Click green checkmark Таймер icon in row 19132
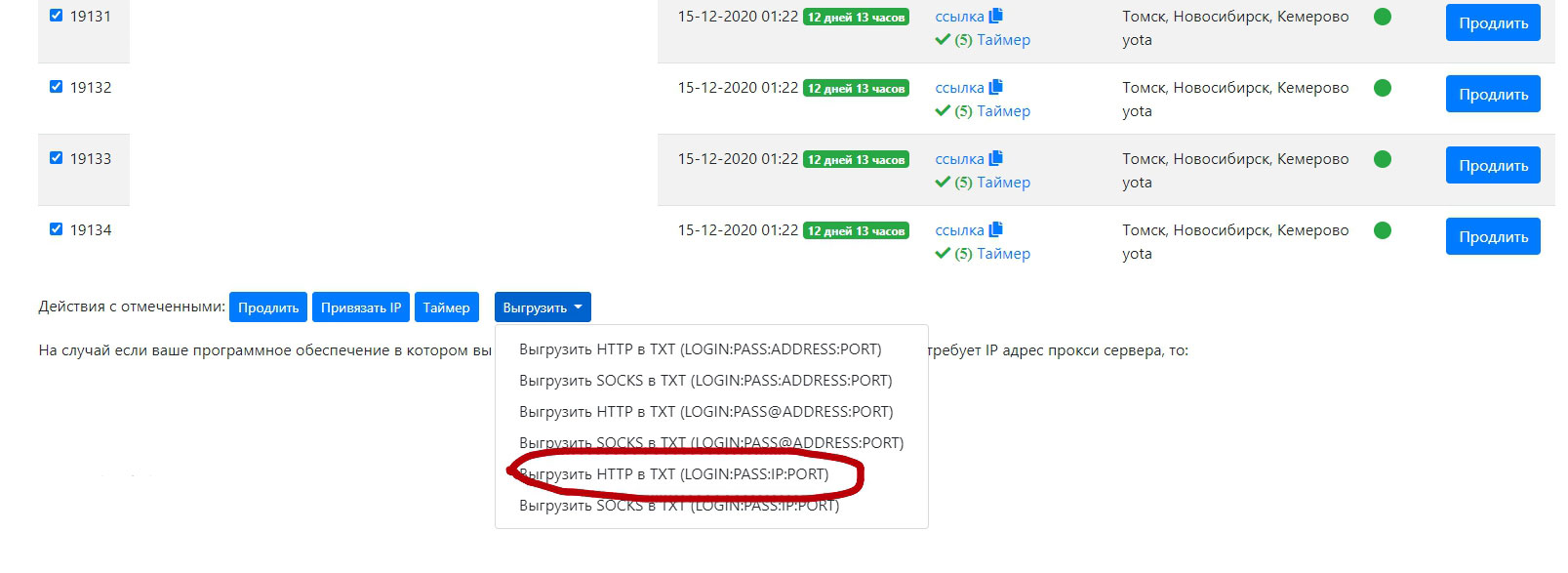The width and height of the screenshot is (1568, 573). [943, 111]
